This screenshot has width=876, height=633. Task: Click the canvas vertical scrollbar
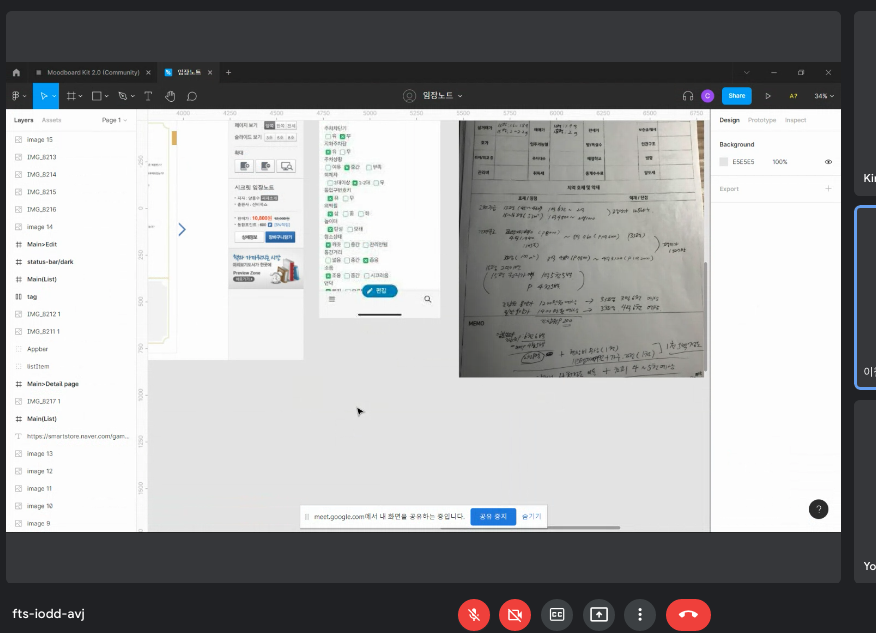706,316
